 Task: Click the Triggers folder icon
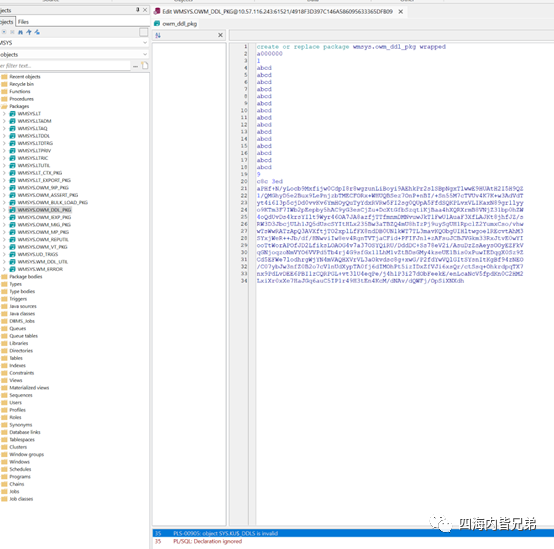(4, 299)
